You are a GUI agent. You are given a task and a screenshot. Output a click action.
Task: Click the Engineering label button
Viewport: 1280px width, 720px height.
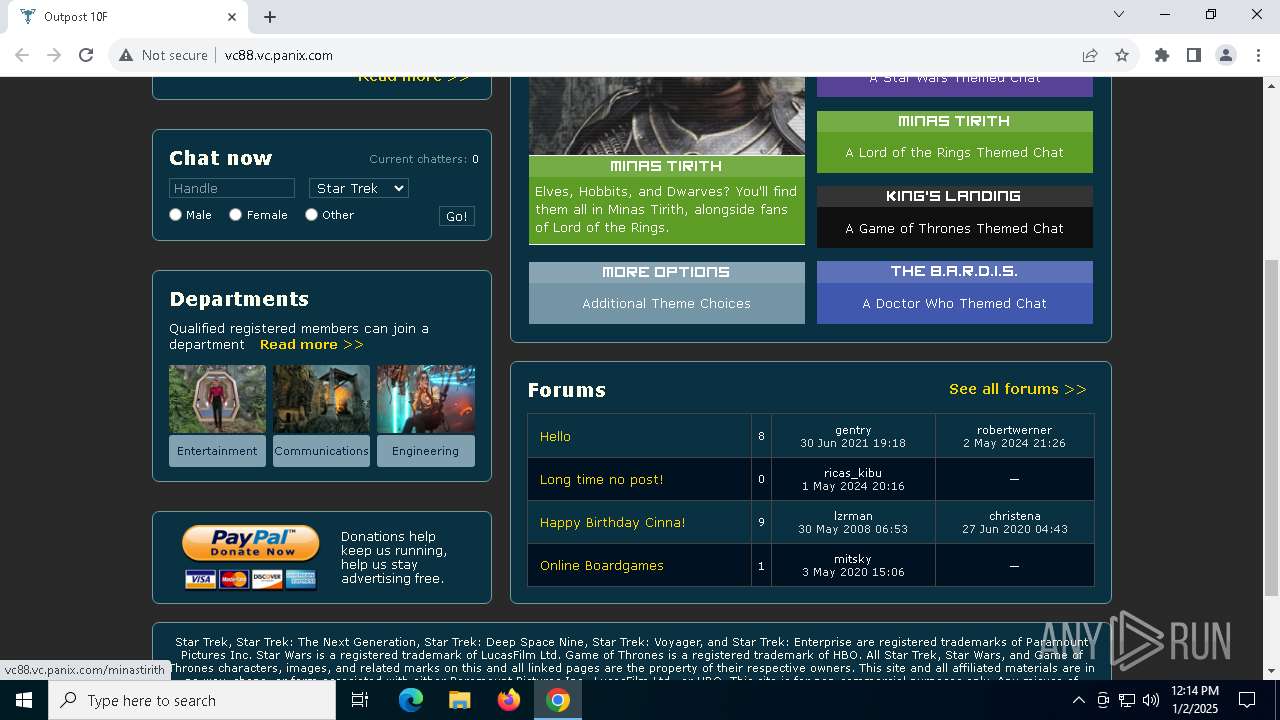coord(426,451)
